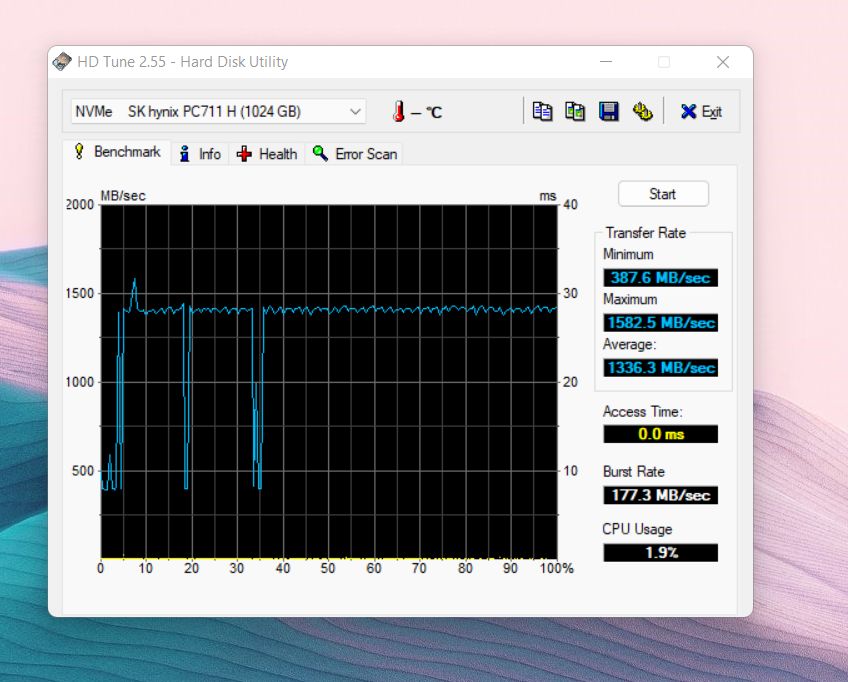This screenshot has width=848, height=682.
Task: Close the HD Tune window
Action: (723, 62)
